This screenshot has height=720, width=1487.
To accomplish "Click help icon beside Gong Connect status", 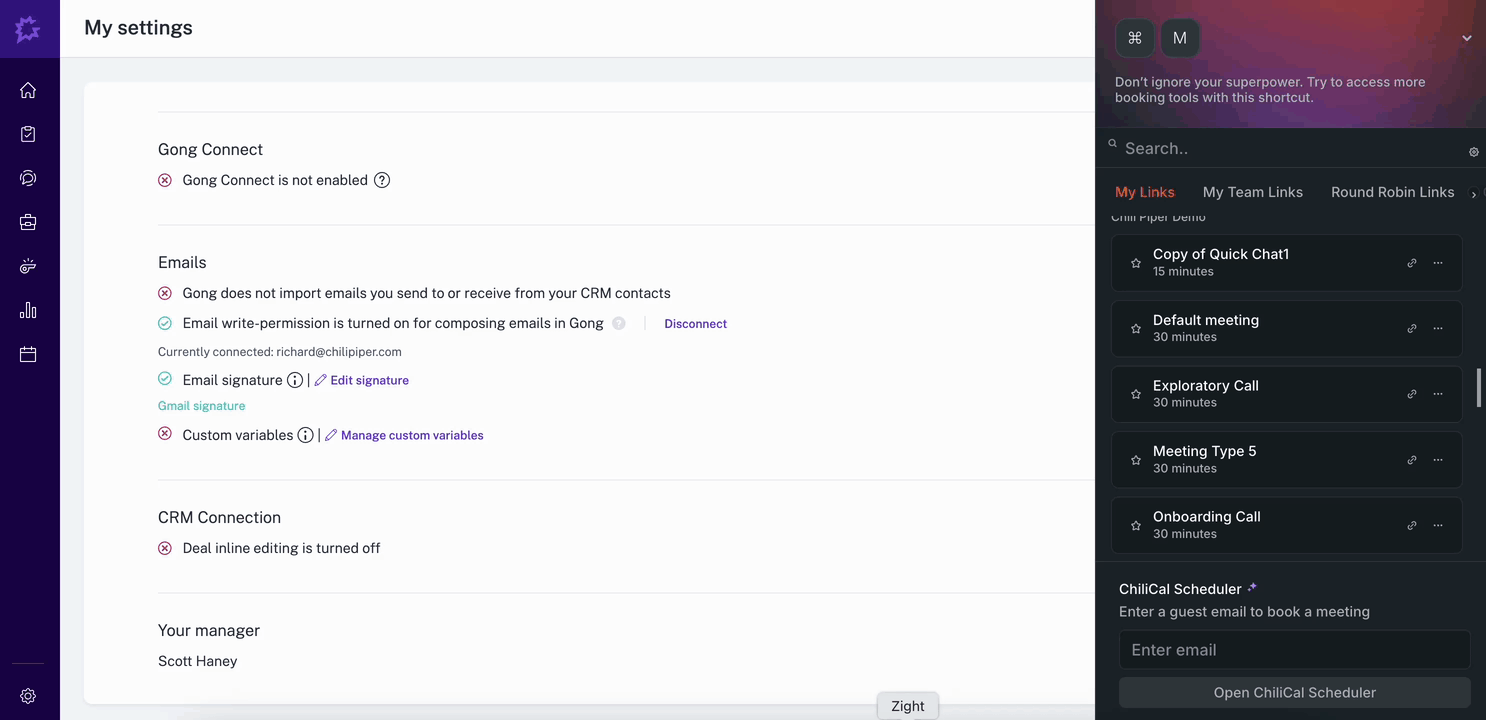I will pyautogui.click(x=382, y=180).
